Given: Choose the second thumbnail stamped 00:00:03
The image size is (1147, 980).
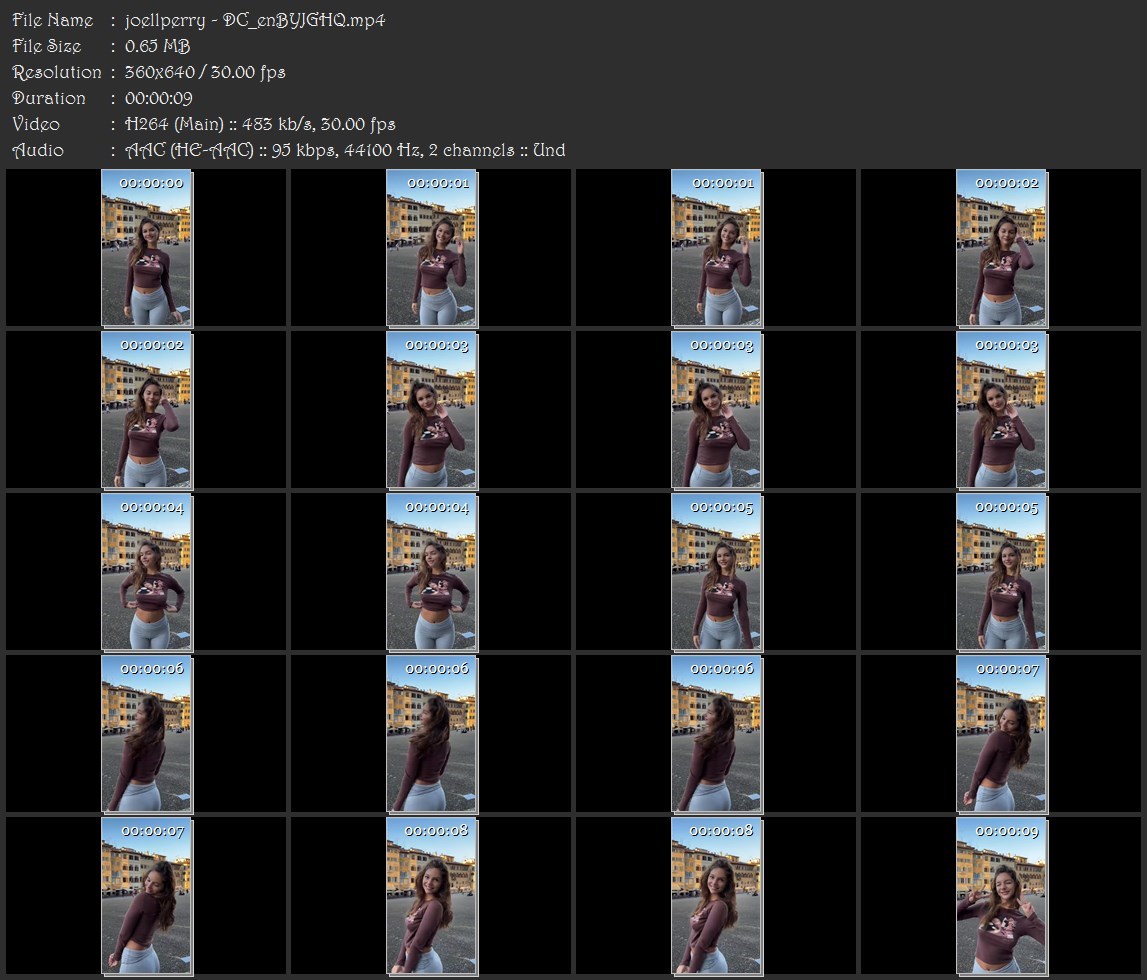Looking at the screenshot, I should point(717,410).
